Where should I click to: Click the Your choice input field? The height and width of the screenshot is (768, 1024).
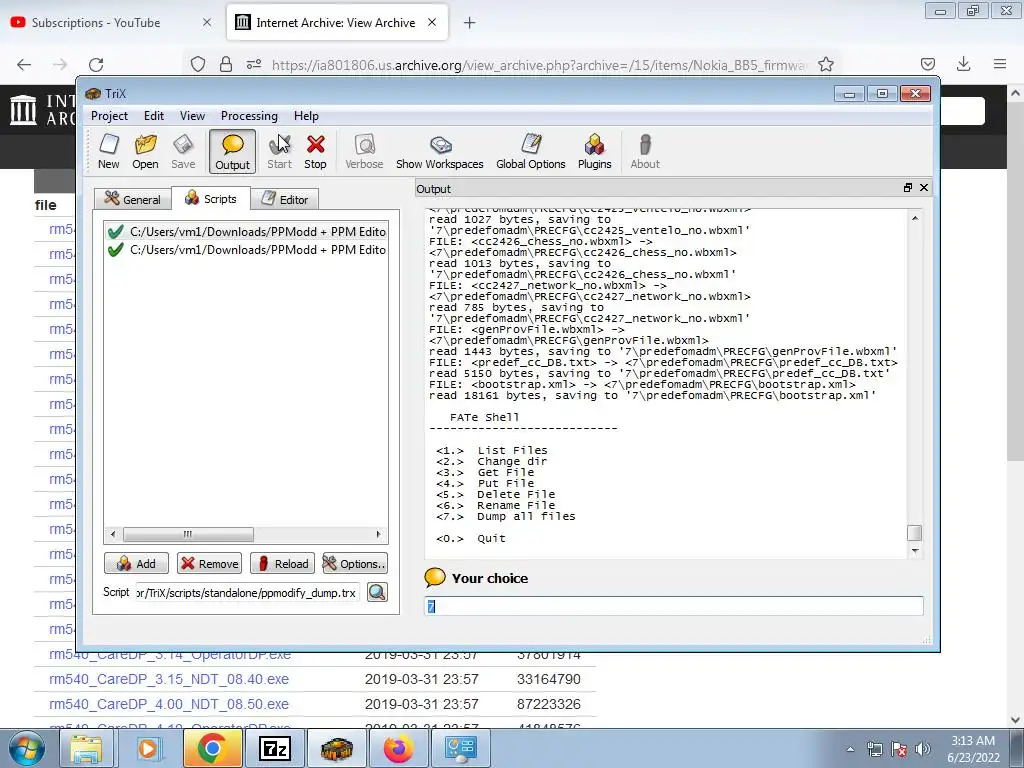point(674,606)
